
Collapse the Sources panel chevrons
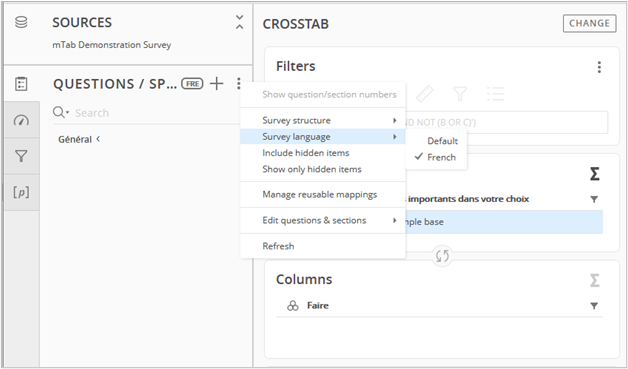pos(239,22)
